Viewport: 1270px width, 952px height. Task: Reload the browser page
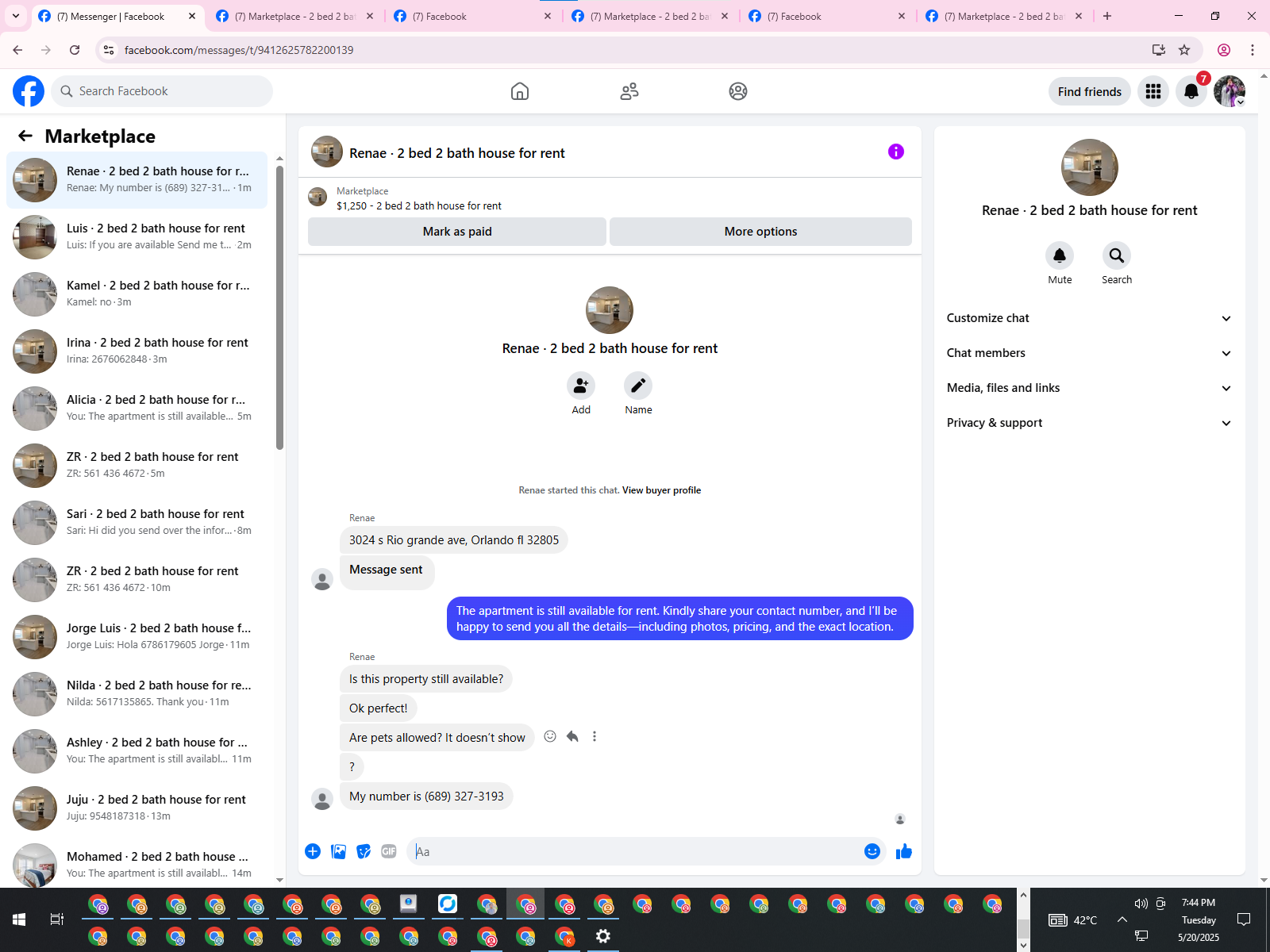click(75, 50)
